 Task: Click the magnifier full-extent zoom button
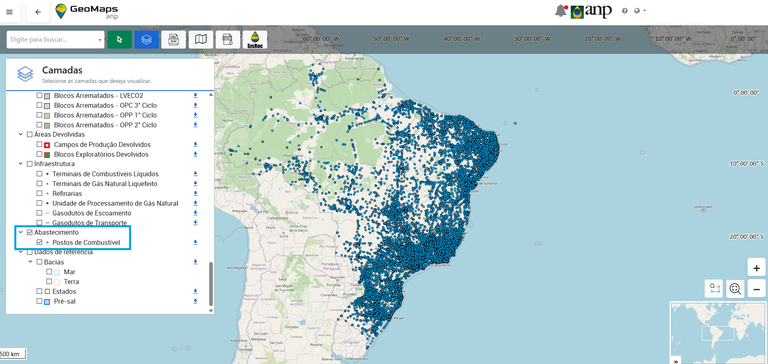click(x=735, y=289)
